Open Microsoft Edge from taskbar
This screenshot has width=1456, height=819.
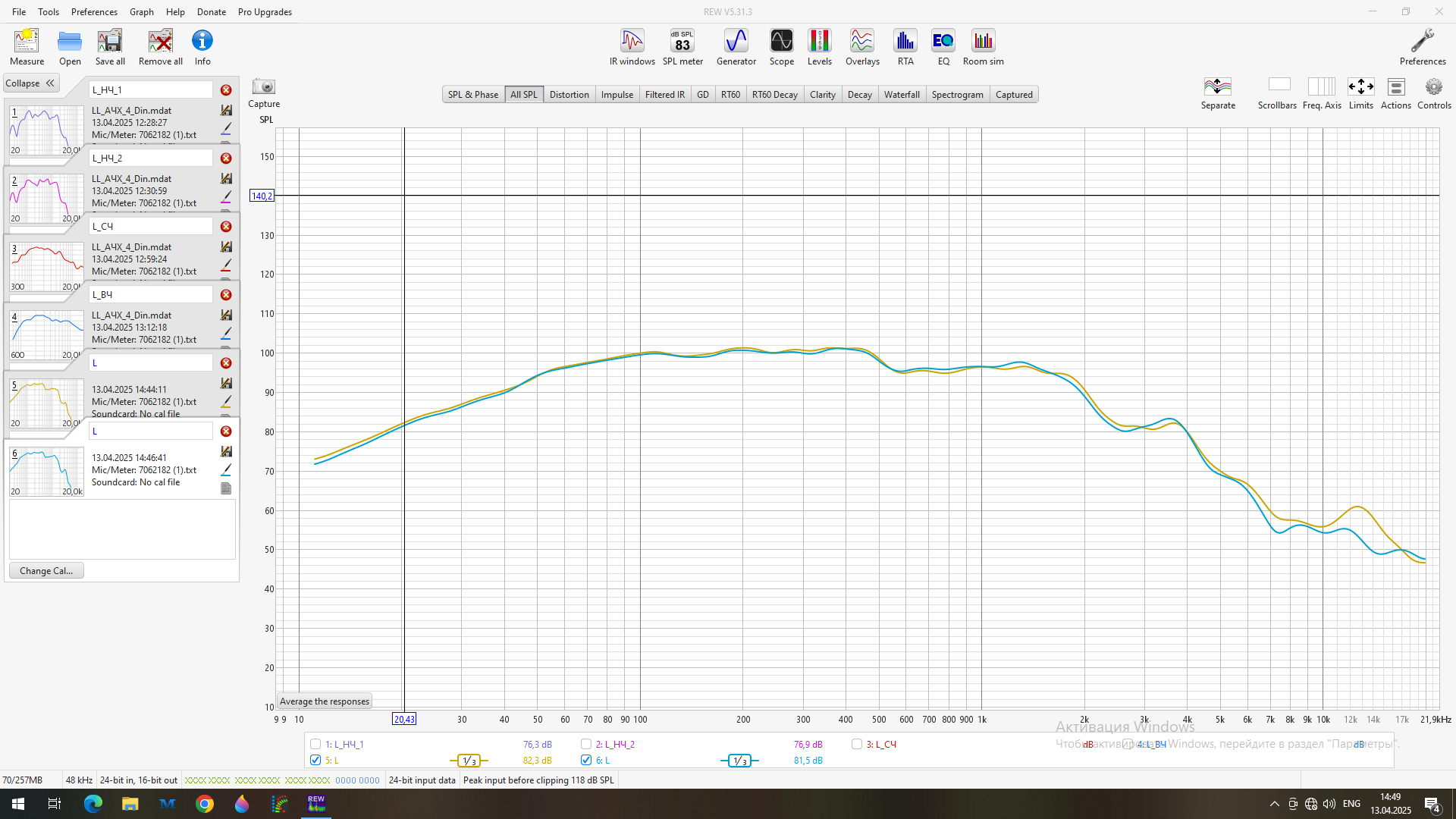pyautogui.click(x=93, y=804)
